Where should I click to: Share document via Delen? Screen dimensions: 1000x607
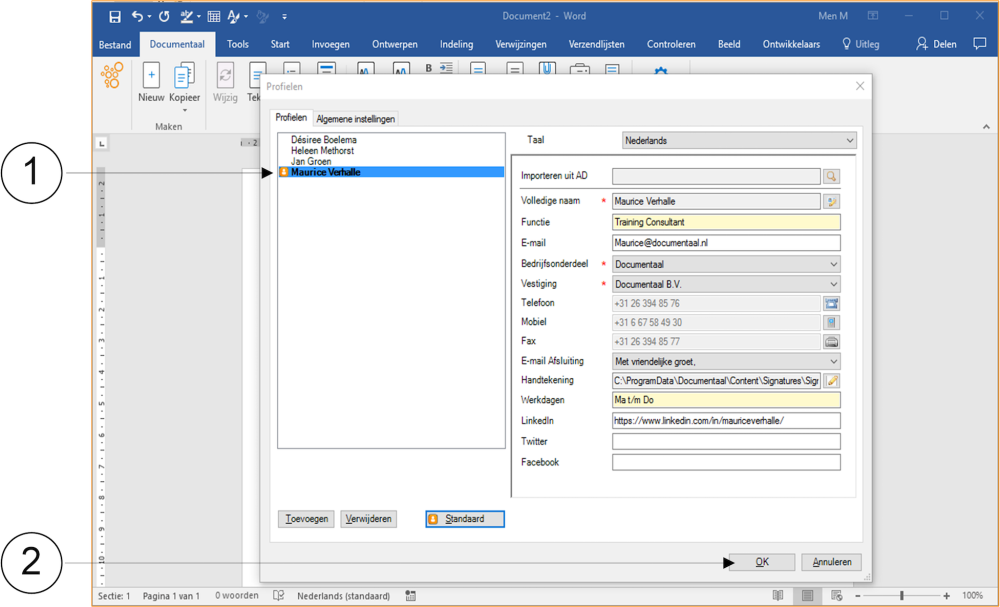tap(936, 44)
